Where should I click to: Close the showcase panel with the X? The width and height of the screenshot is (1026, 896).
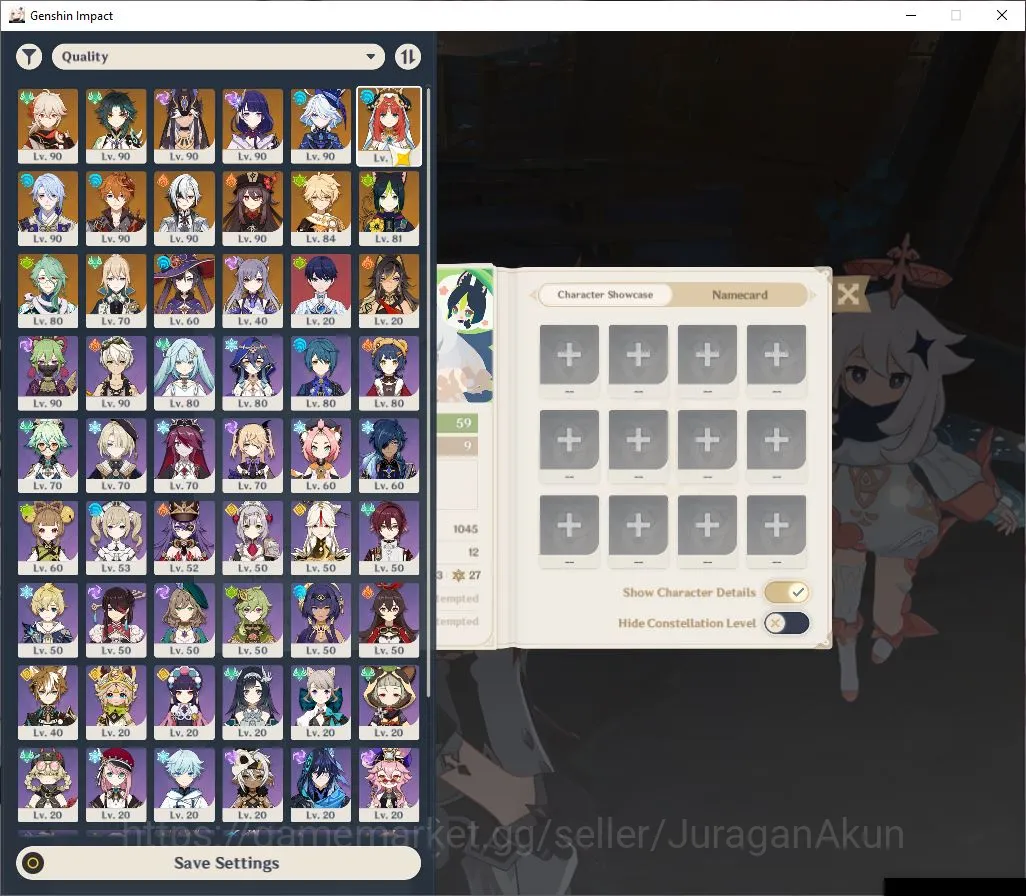click(848, 294)
